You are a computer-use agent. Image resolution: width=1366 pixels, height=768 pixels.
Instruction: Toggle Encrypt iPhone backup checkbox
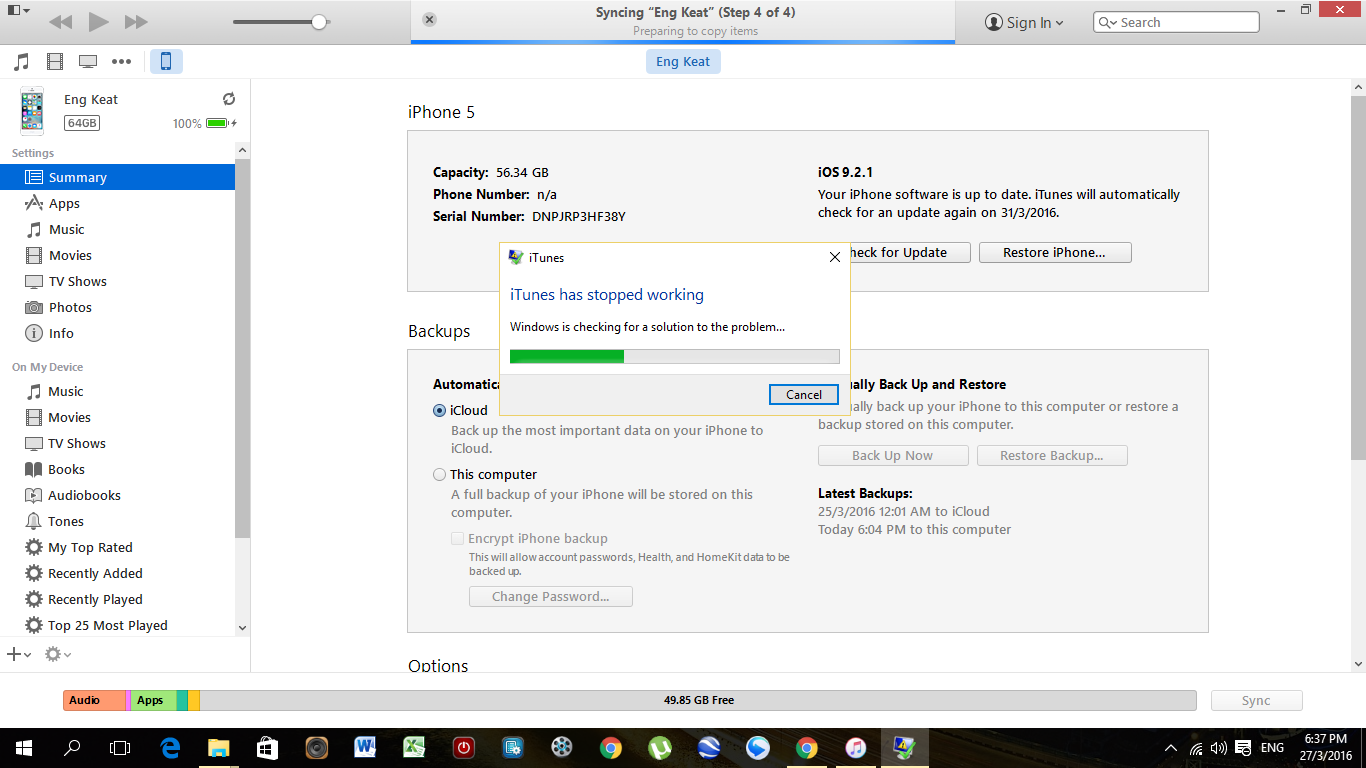(458, 538)
